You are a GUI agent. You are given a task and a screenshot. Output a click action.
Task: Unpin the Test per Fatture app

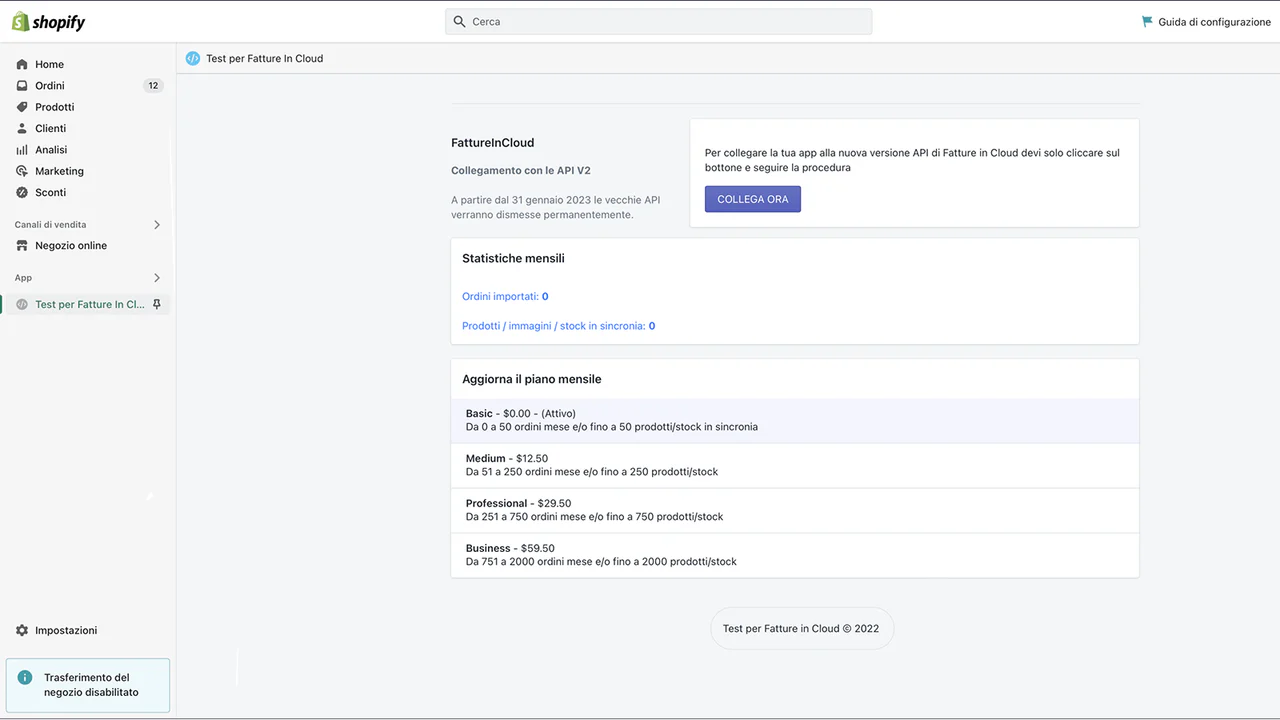[x=156, y=304]
